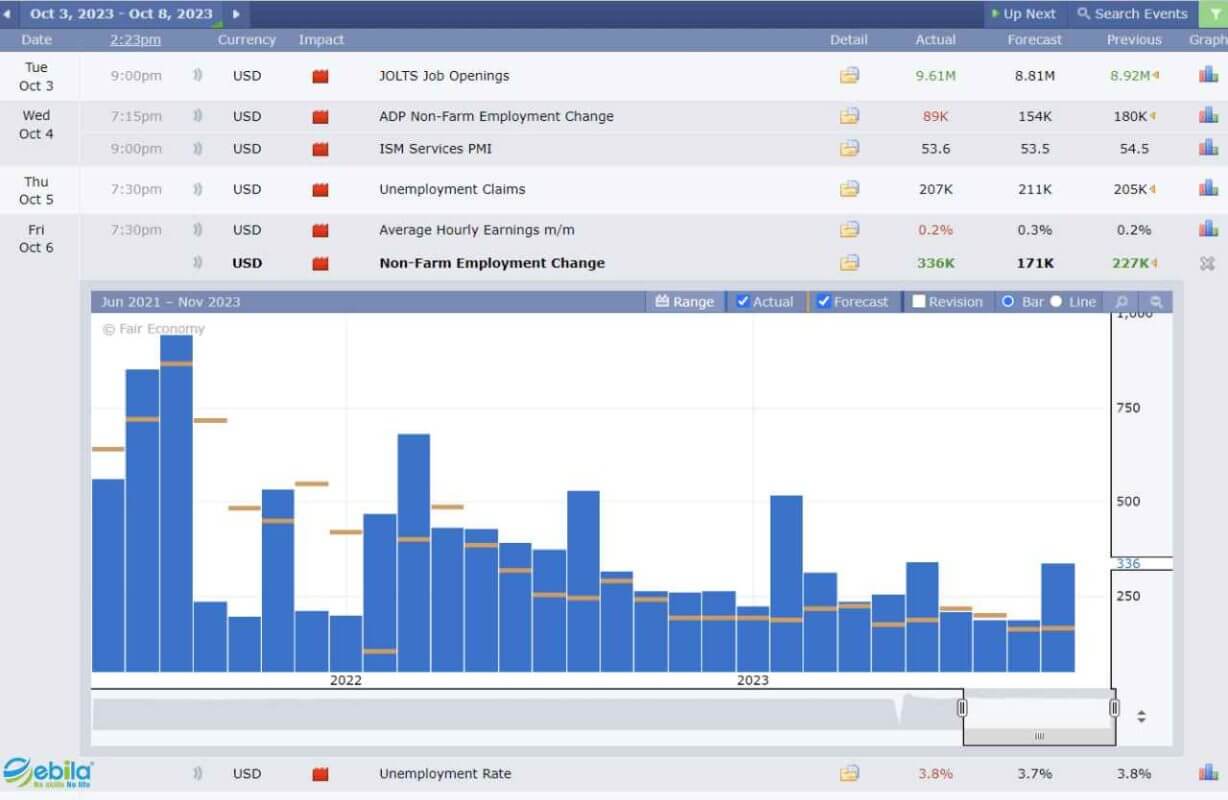1228x800 pixels.
Task: Toggle sound alert for Unemployment Claims
Action: coord(197,188)
